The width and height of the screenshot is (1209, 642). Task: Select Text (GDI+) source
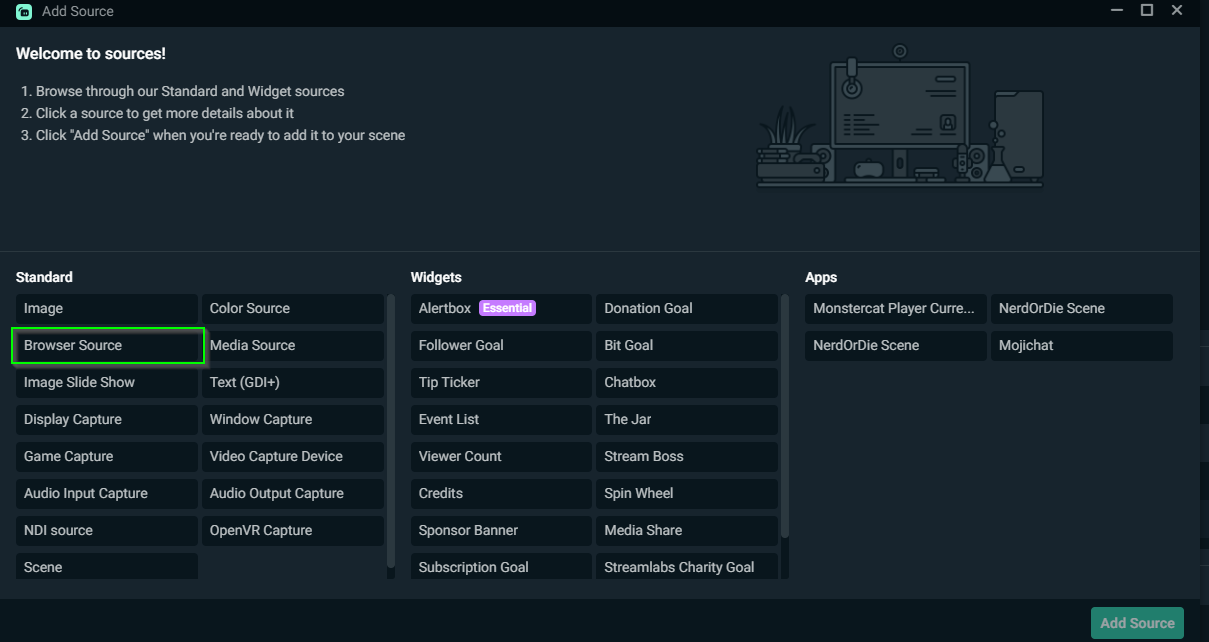point(293,382)
